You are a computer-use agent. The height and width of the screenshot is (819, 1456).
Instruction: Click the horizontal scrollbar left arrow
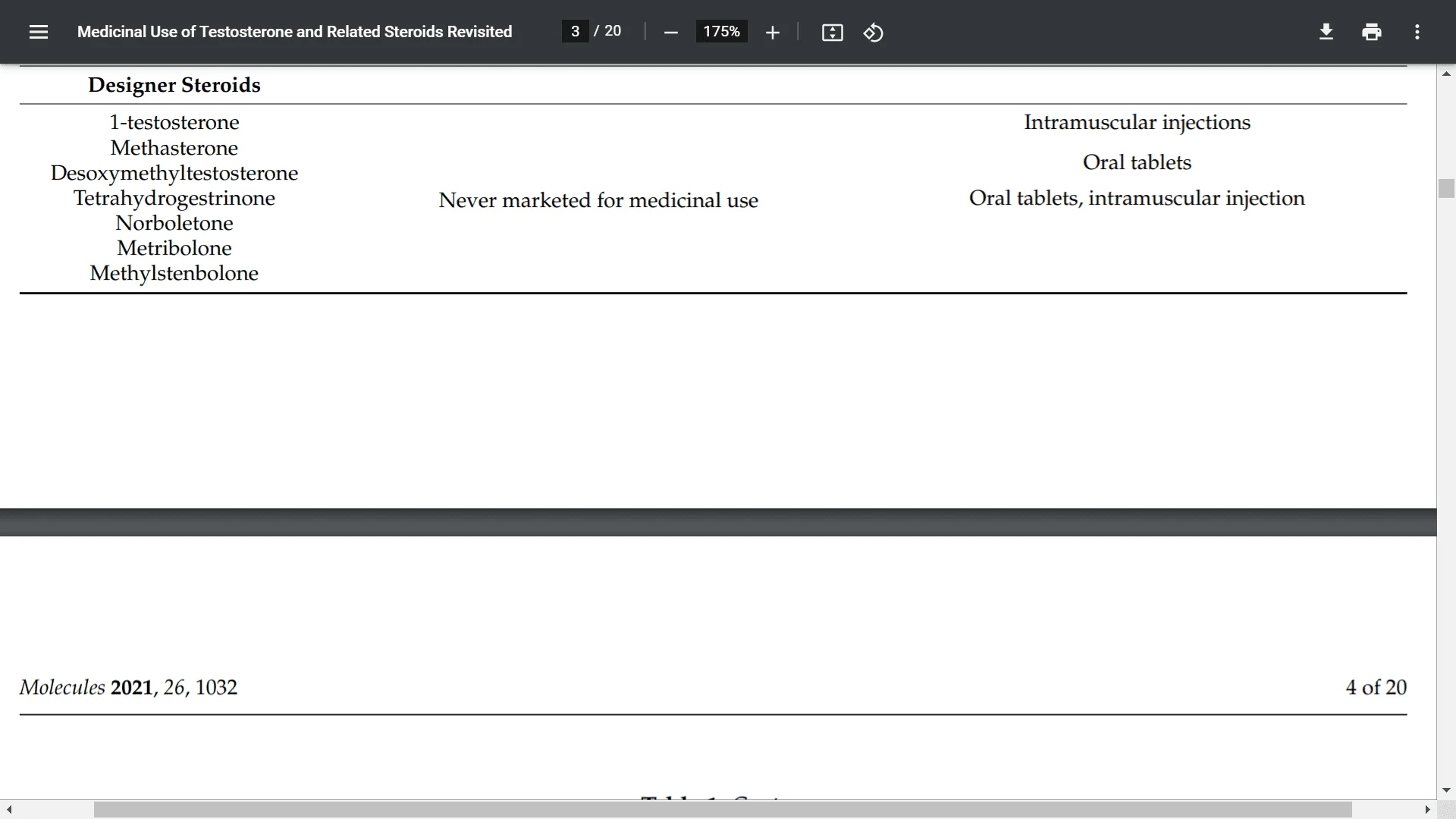[x=9, y=810]
